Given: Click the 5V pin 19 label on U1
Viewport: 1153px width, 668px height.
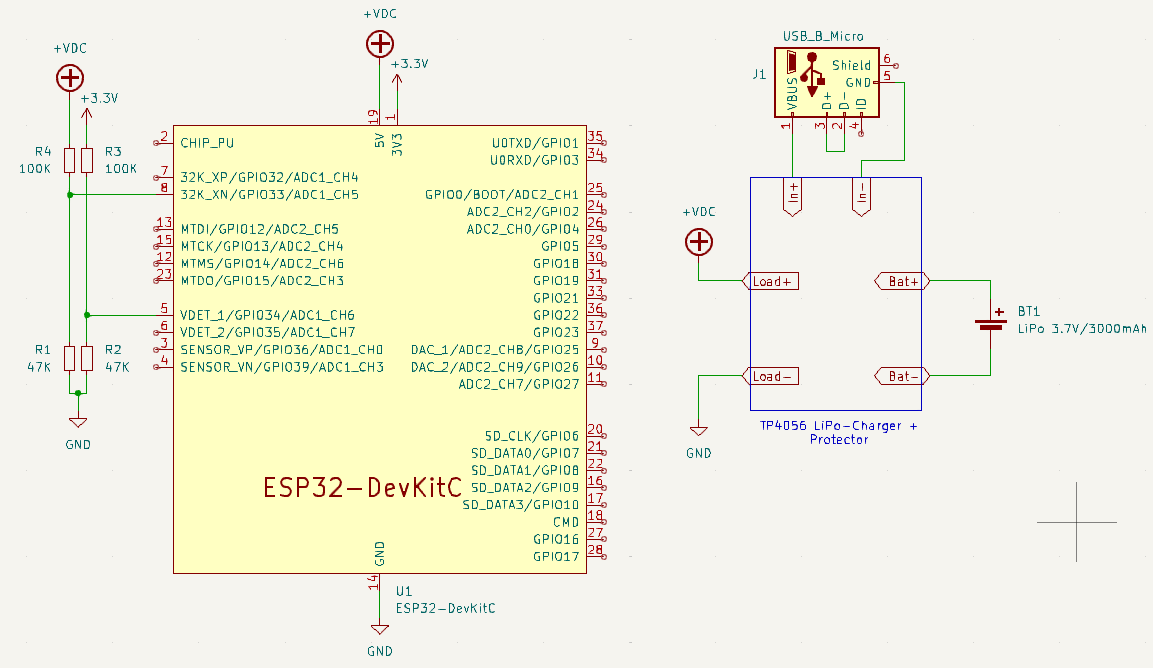Looking at the screenshot, I should [379, 140].
